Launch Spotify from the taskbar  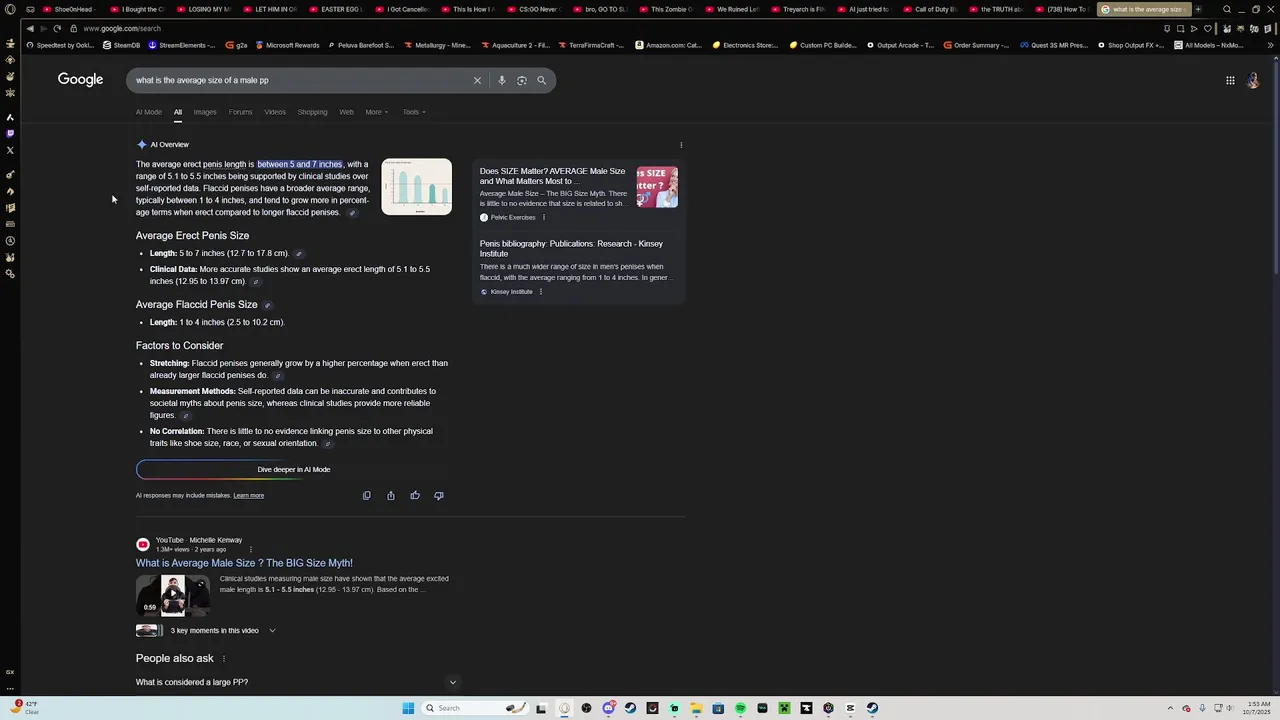pyautogui.click(x=740, y=708)
